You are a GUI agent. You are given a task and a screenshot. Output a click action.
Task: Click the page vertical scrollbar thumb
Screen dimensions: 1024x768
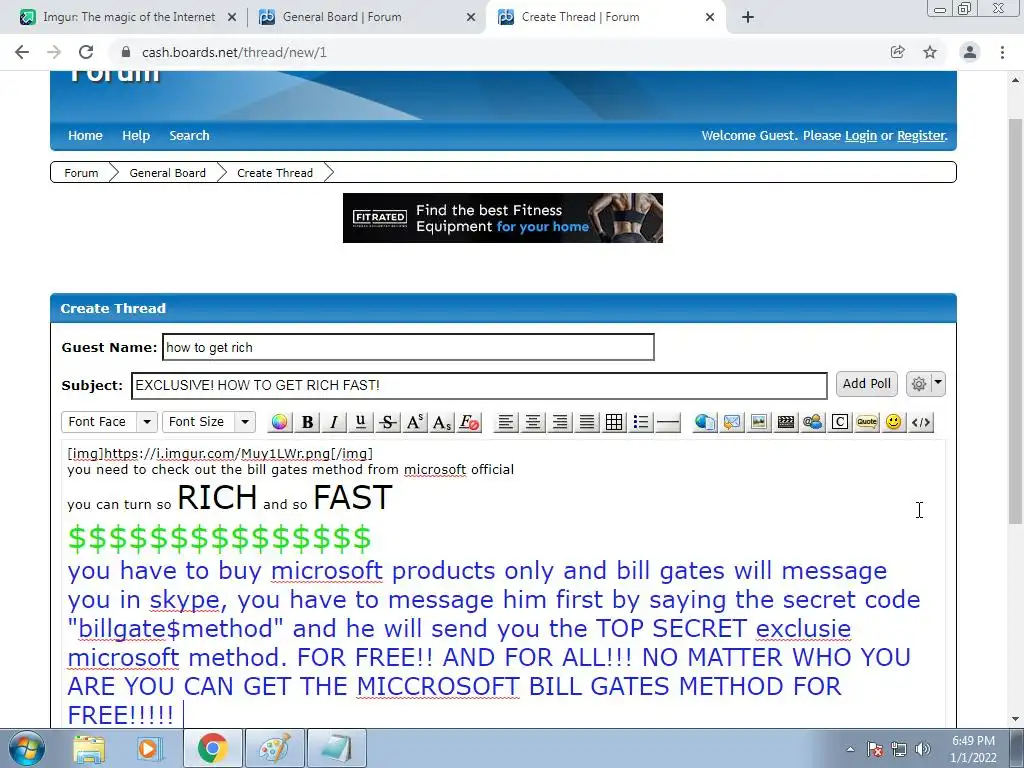coord(1015,321)
